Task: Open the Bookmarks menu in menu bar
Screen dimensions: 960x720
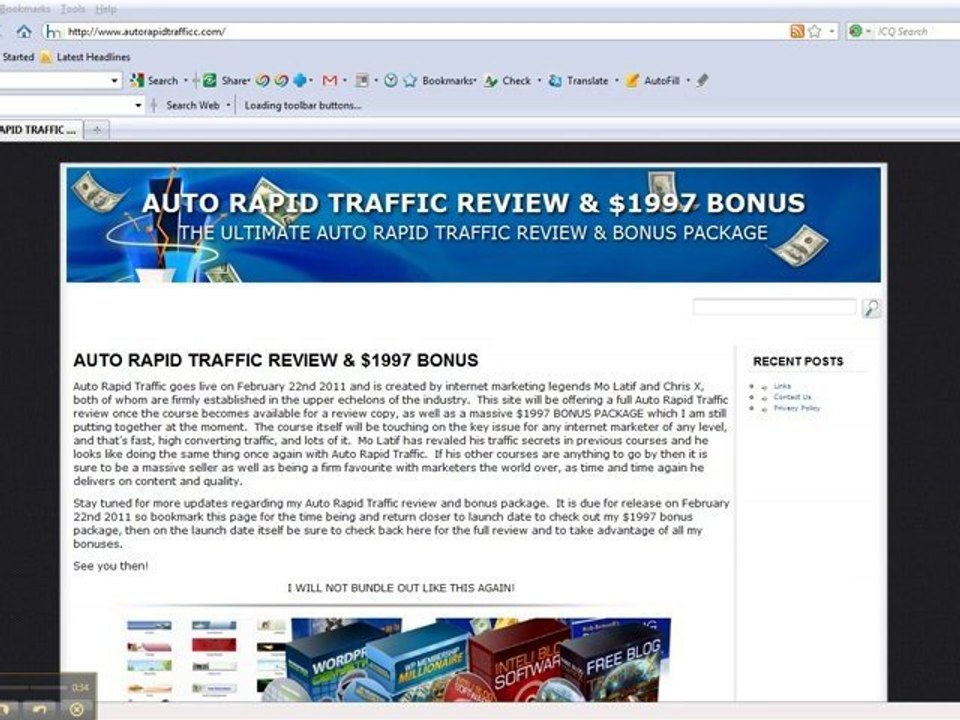Action: (x=25, y=9)
